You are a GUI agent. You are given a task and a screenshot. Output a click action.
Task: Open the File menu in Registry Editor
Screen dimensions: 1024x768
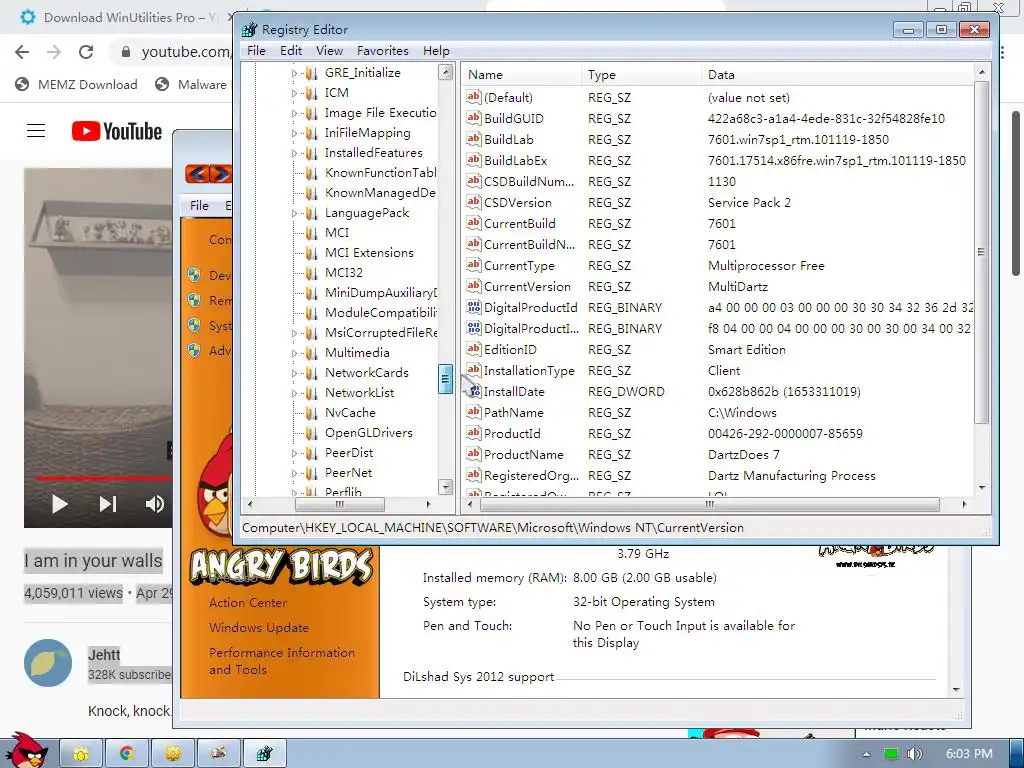[256, 50]
